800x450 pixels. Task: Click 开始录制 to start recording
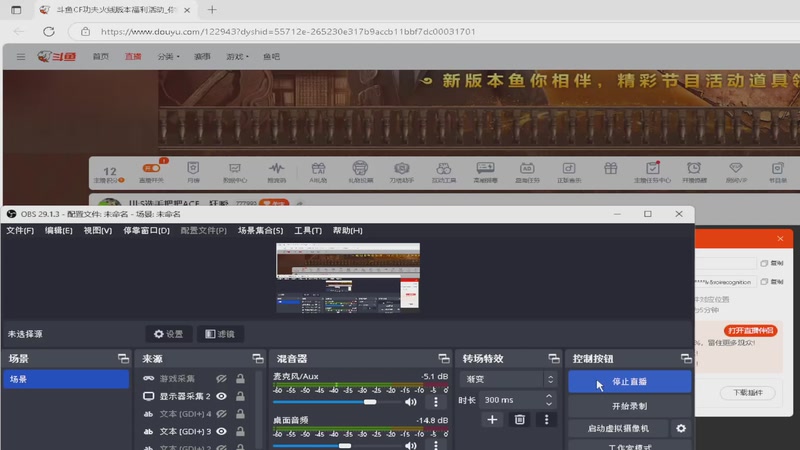[630, 406]
